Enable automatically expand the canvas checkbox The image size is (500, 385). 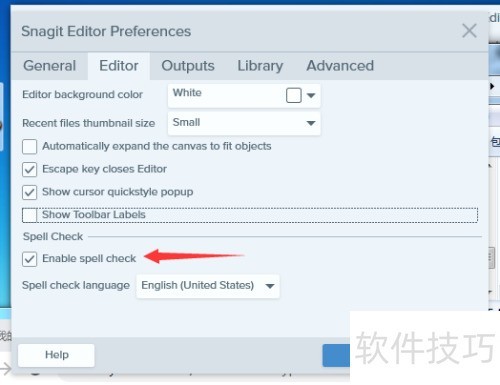tap(29, 147)
